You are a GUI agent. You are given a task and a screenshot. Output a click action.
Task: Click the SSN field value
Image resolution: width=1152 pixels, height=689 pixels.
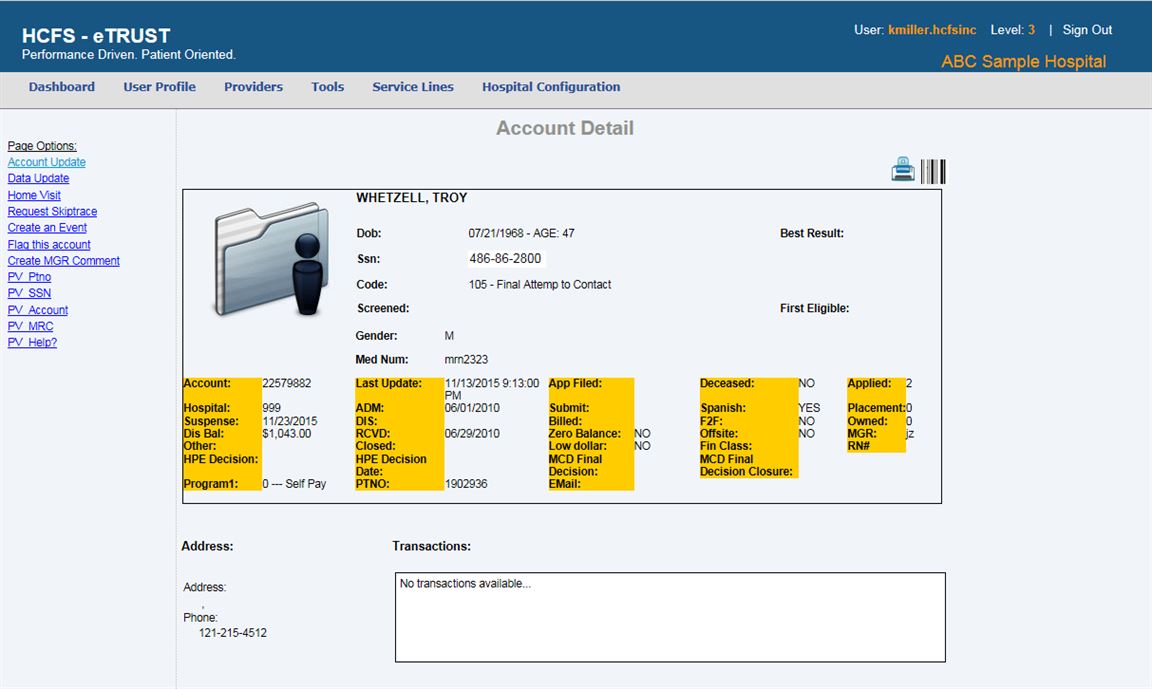click(x=505, y=259)
